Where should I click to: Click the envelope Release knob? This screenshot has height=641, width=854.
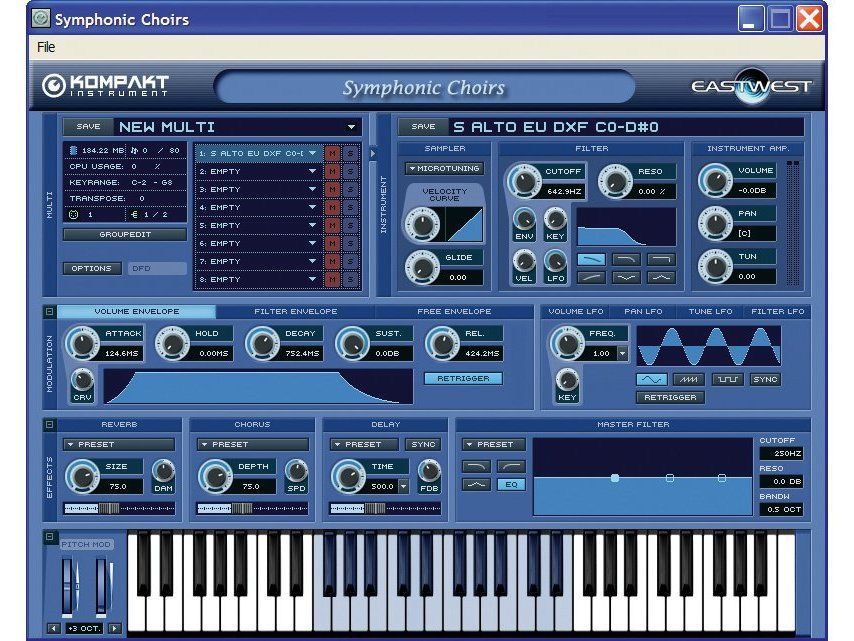point(442,344)
